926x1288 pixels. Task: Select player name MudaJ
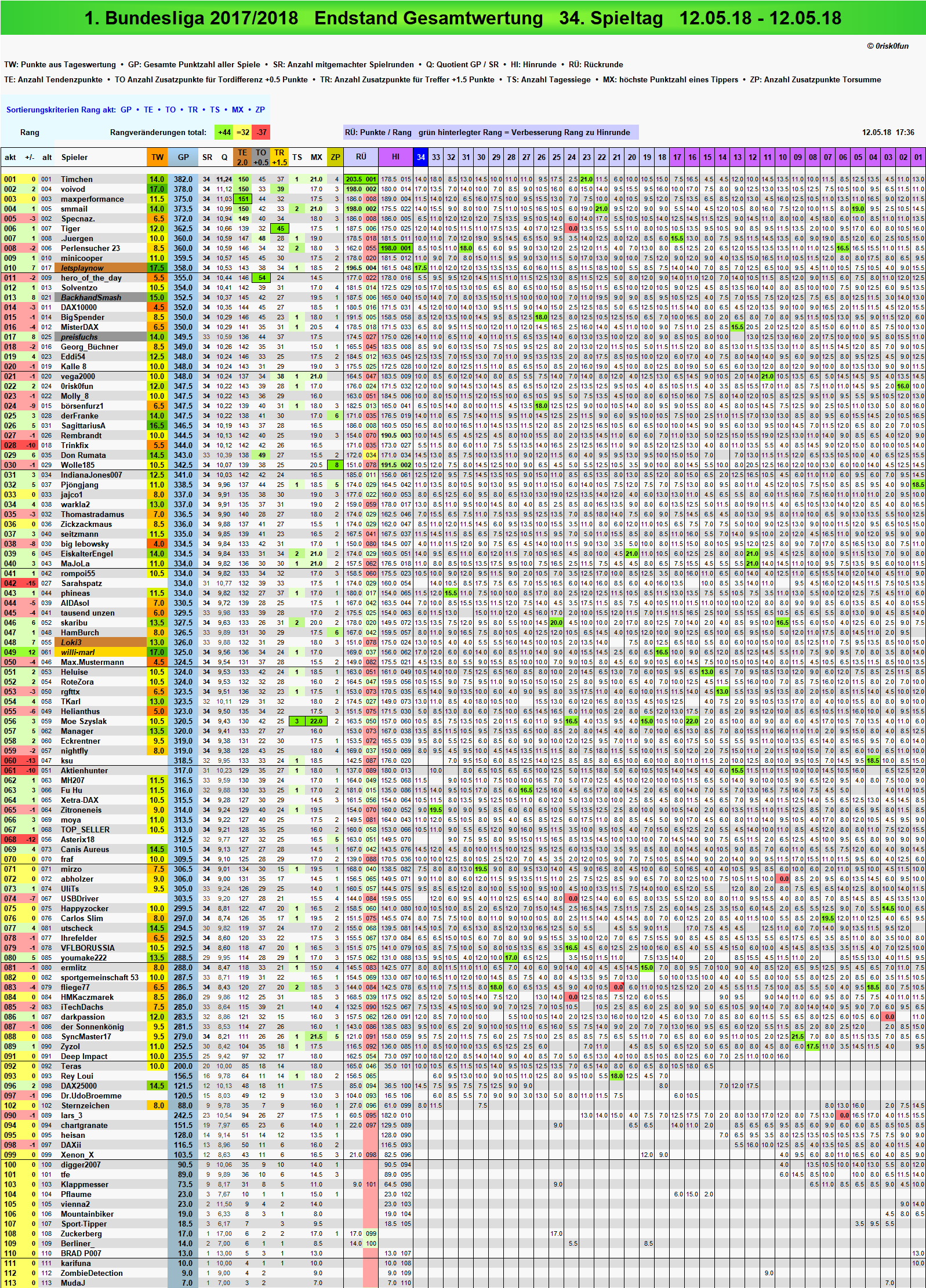coord(73,1283)
